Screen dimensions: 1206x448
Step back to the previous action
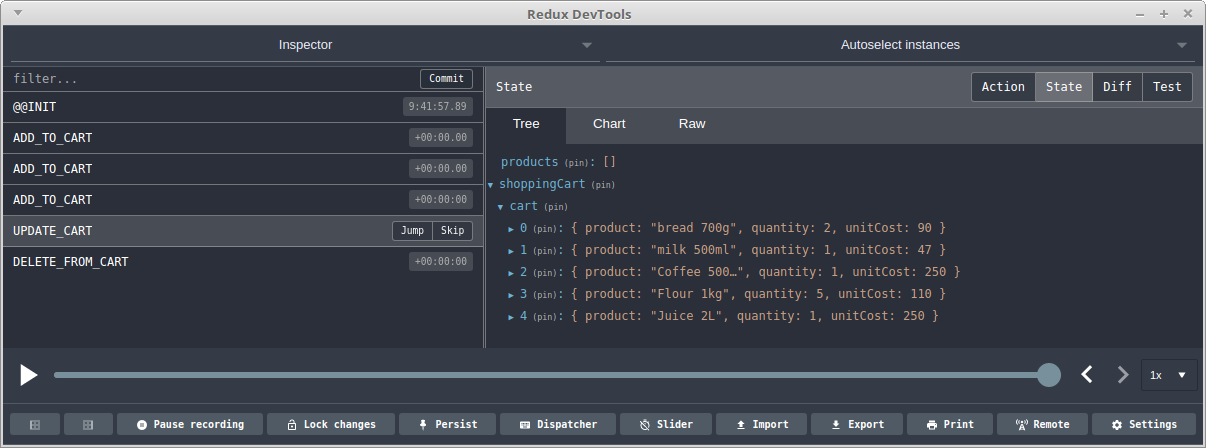(x=1087, y=375)
